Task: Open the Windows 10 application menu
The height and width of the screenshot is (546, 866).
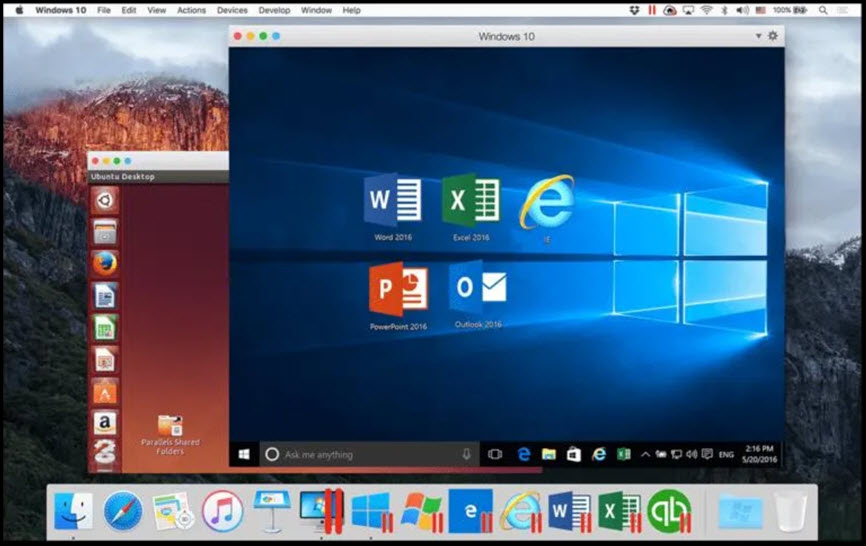Action: click(x=61, y=10)
